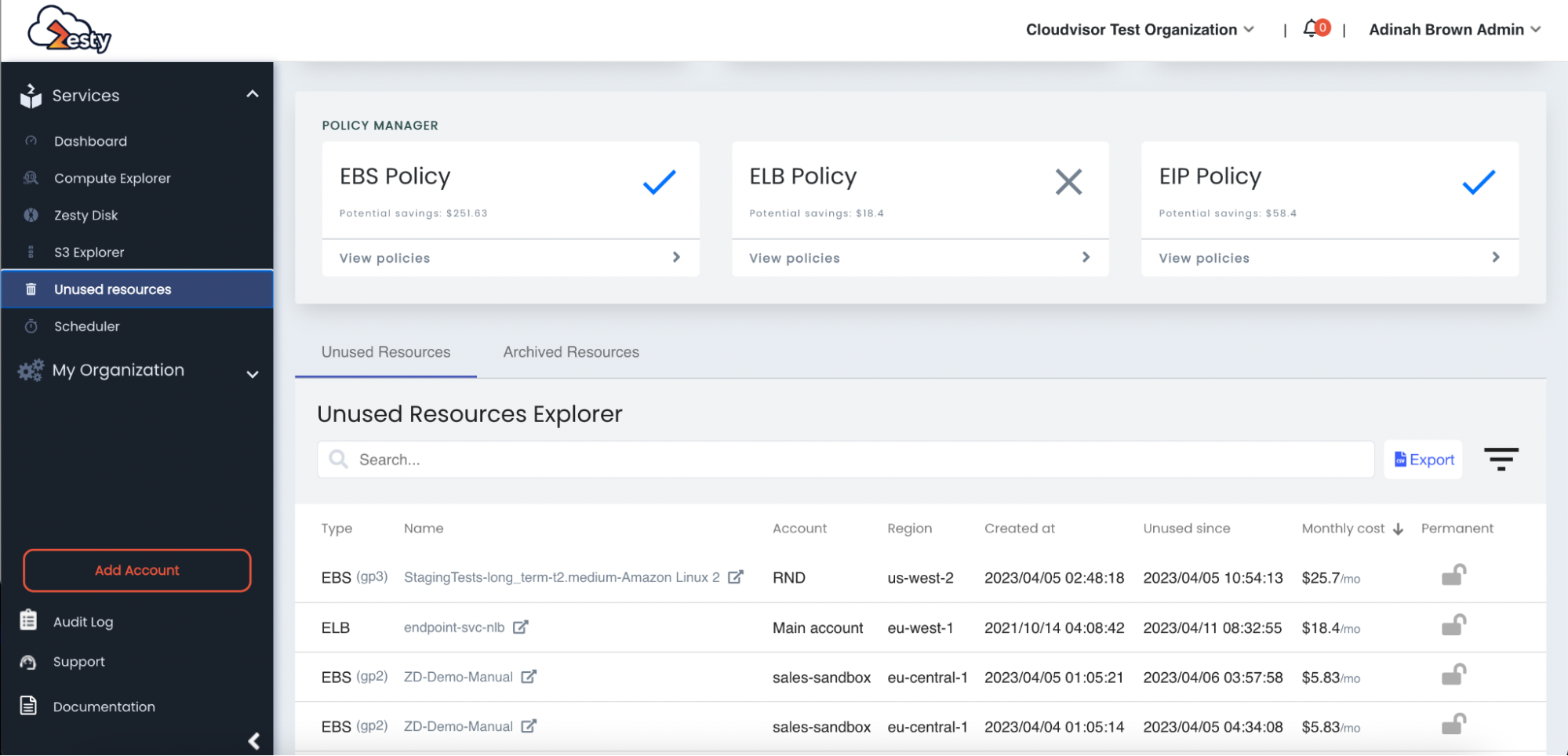Open external link icon for StagingTests volume
The height and width of the screenshot is (756, 1568).
(x=735, y=577)
